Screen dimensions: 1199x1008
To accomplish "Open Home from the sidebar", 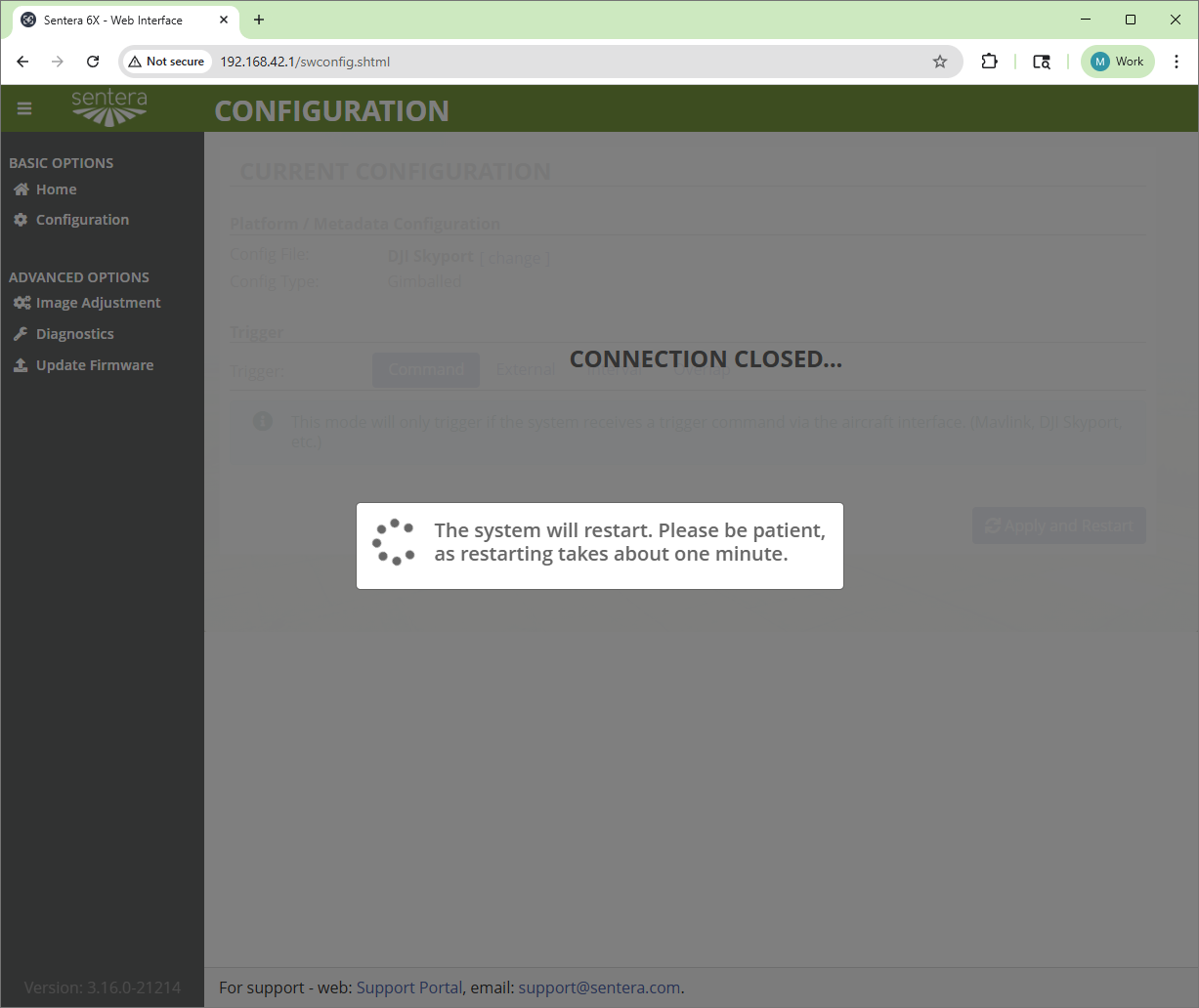I will (56, 189).
